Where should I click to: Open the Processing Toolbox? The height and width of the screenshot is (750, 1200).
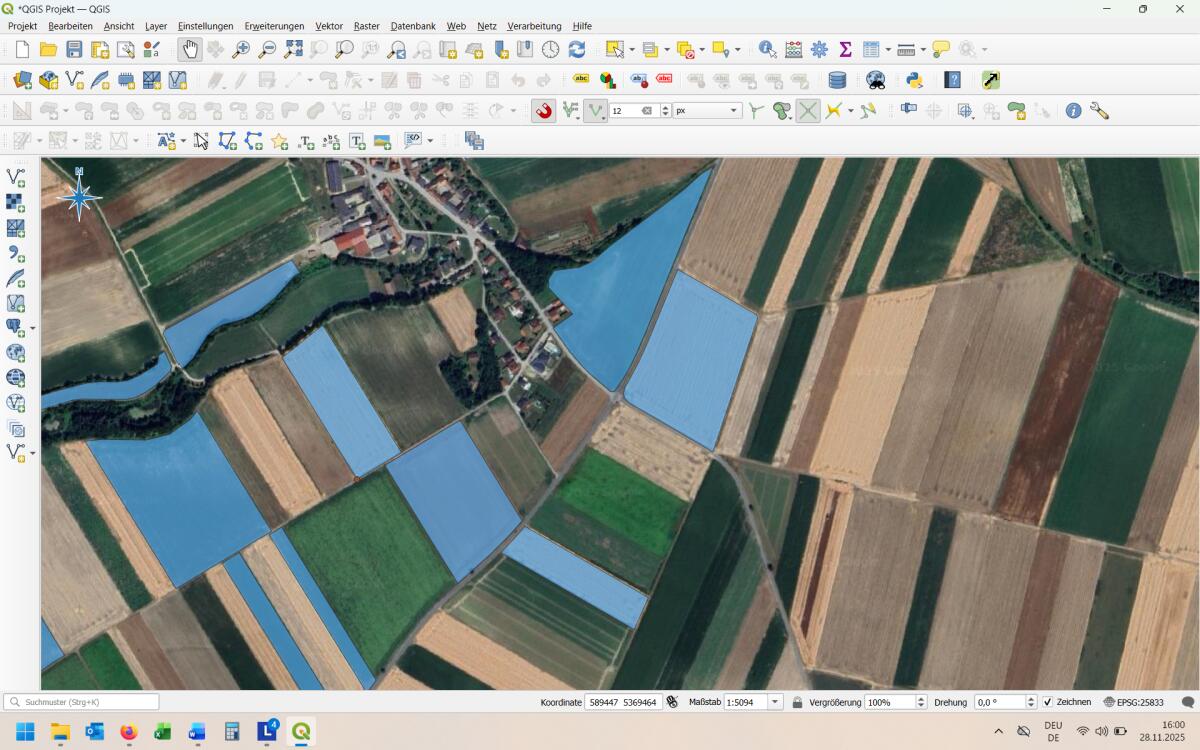[x=819, y=48]
